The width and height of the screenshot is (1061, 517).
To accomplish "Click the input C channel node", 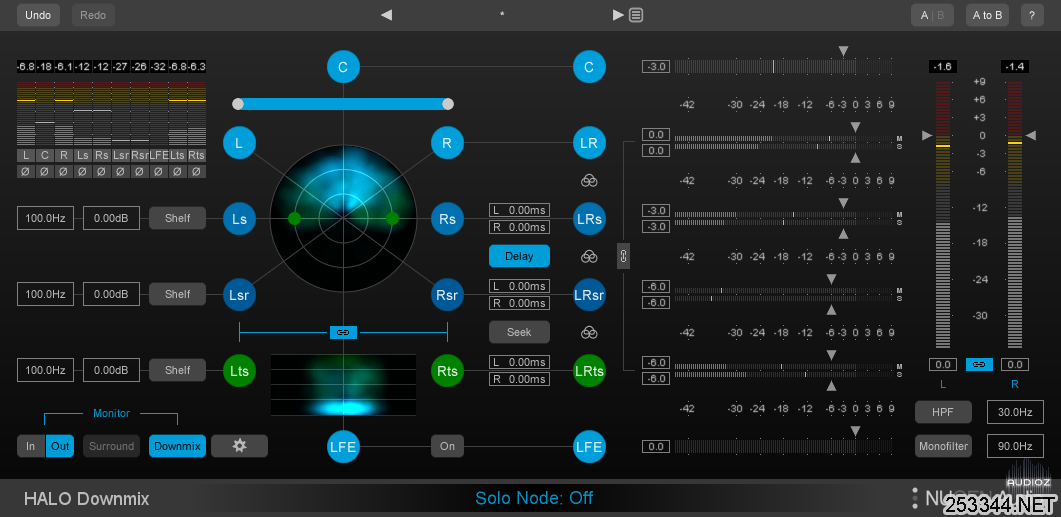I will point(343,67).
